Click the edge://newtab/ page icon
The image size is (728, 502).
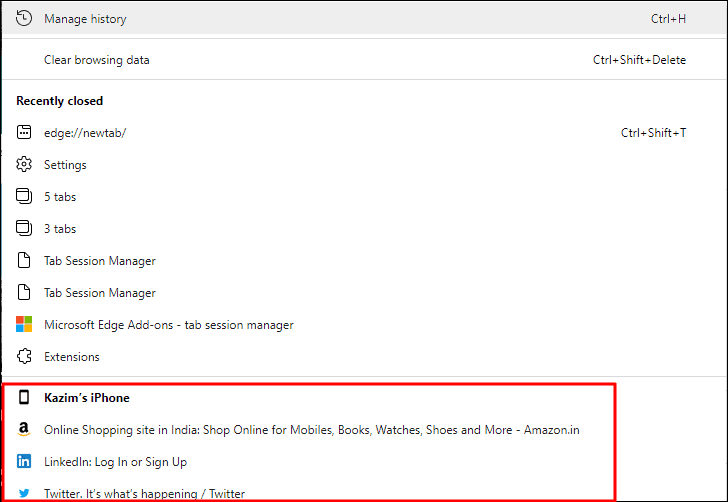[24, 132]
